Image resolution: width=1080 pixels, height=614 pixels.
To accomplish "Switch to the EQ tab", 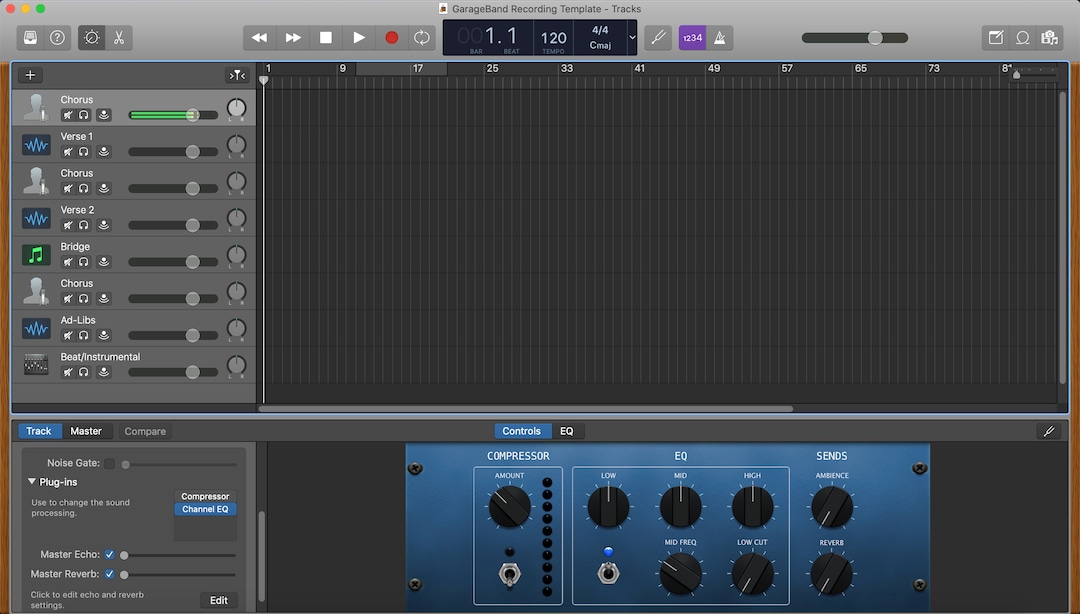I will [567, 431].
